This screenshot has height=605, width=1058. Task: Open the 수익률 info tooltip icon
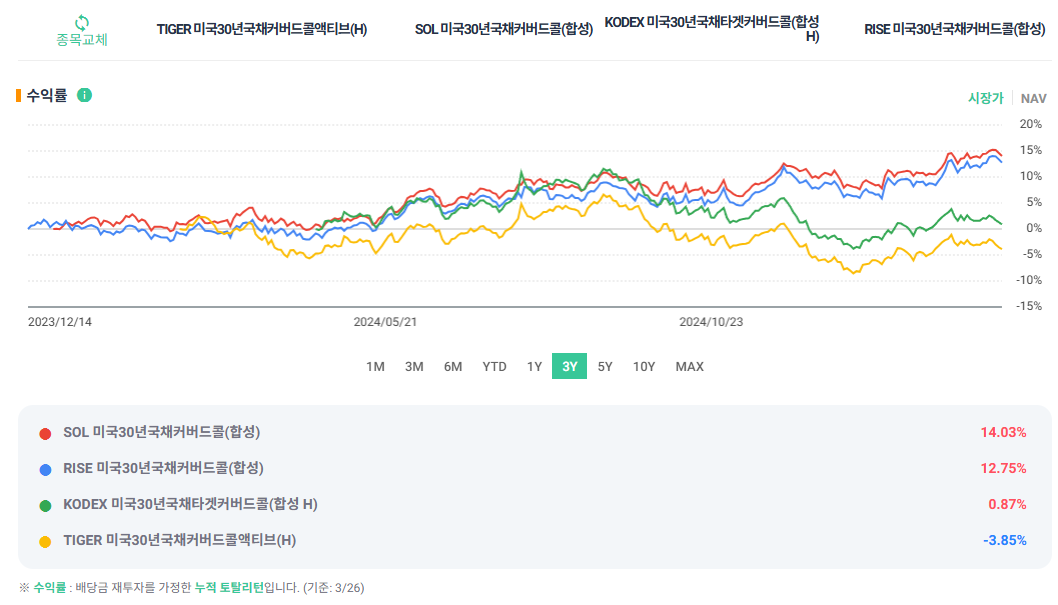(x=84, y=95)
